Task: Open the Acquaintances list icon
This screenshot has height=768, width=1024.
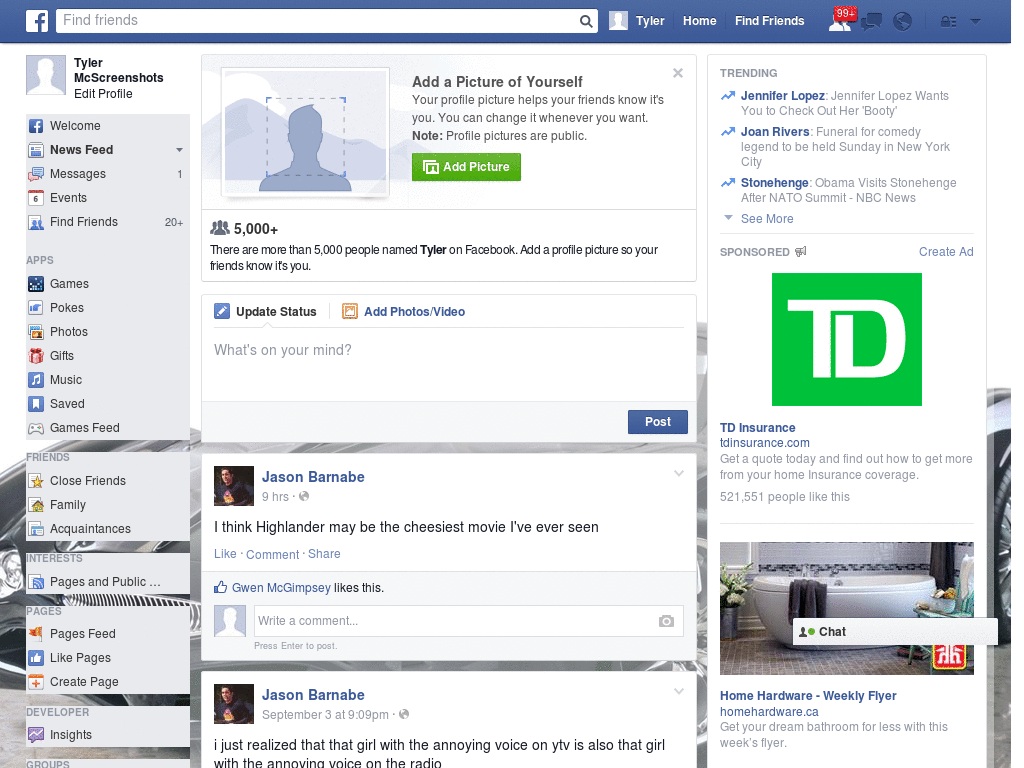Action: point(36,529)
